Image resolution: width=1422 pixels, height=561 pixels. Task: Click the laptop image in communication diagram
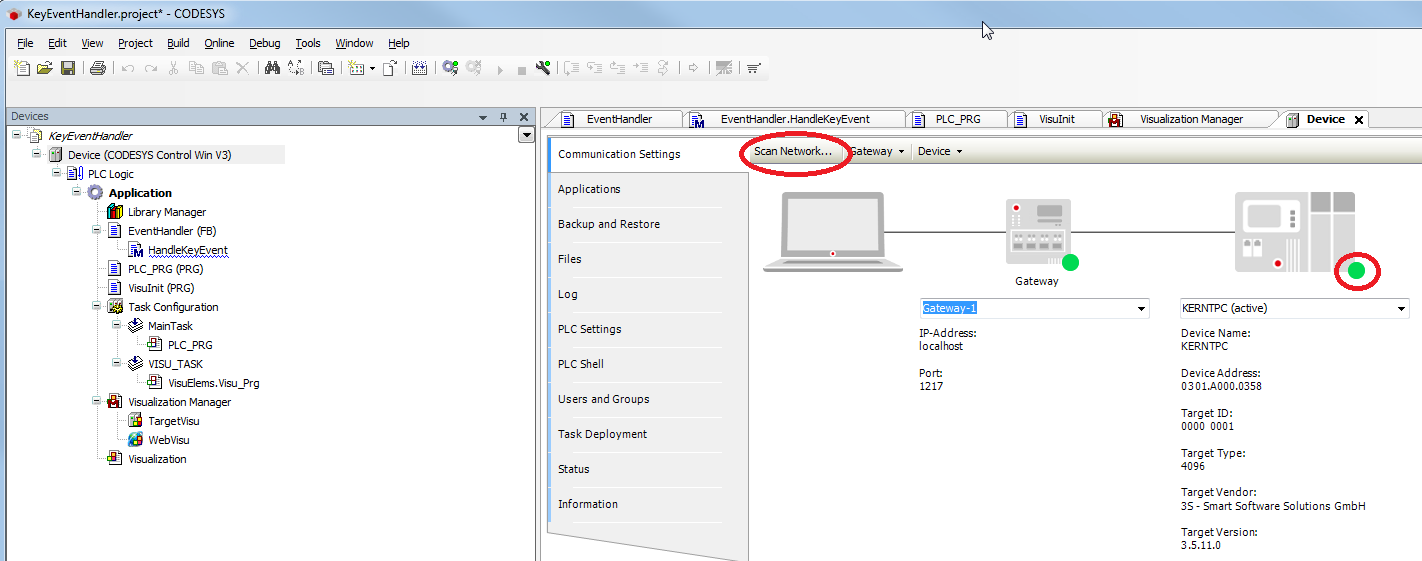point(832,232)
